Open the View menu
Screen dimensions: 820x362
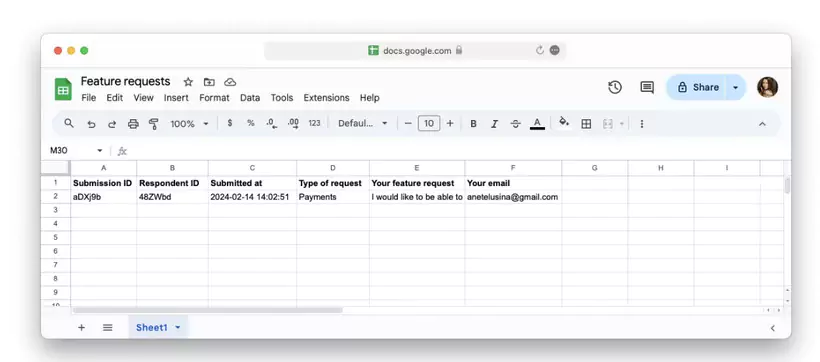pos(143,98)
